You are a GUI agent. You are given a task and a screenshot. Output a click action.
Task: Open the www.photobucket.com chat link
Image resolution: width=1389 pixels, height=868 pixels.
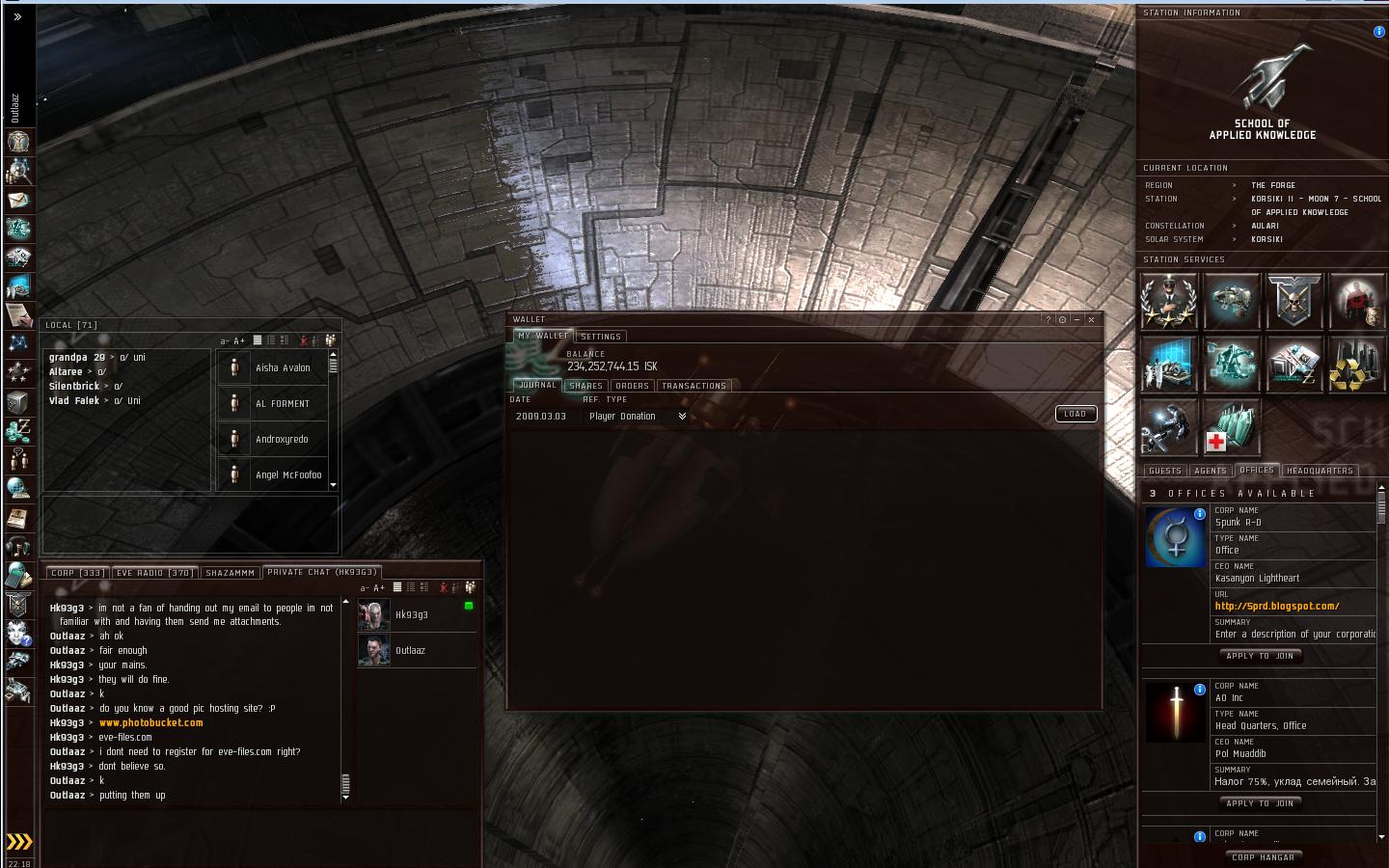pos(151,722)
